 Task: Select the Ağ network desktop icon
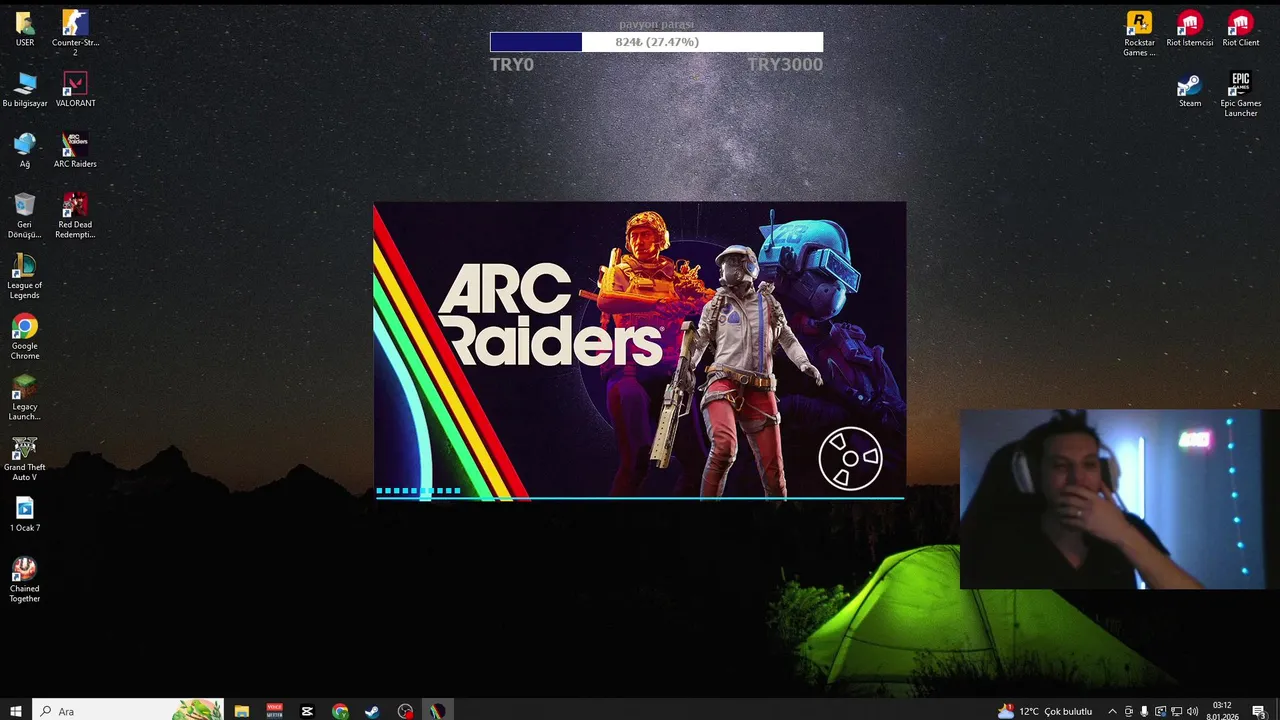[25, 151]
